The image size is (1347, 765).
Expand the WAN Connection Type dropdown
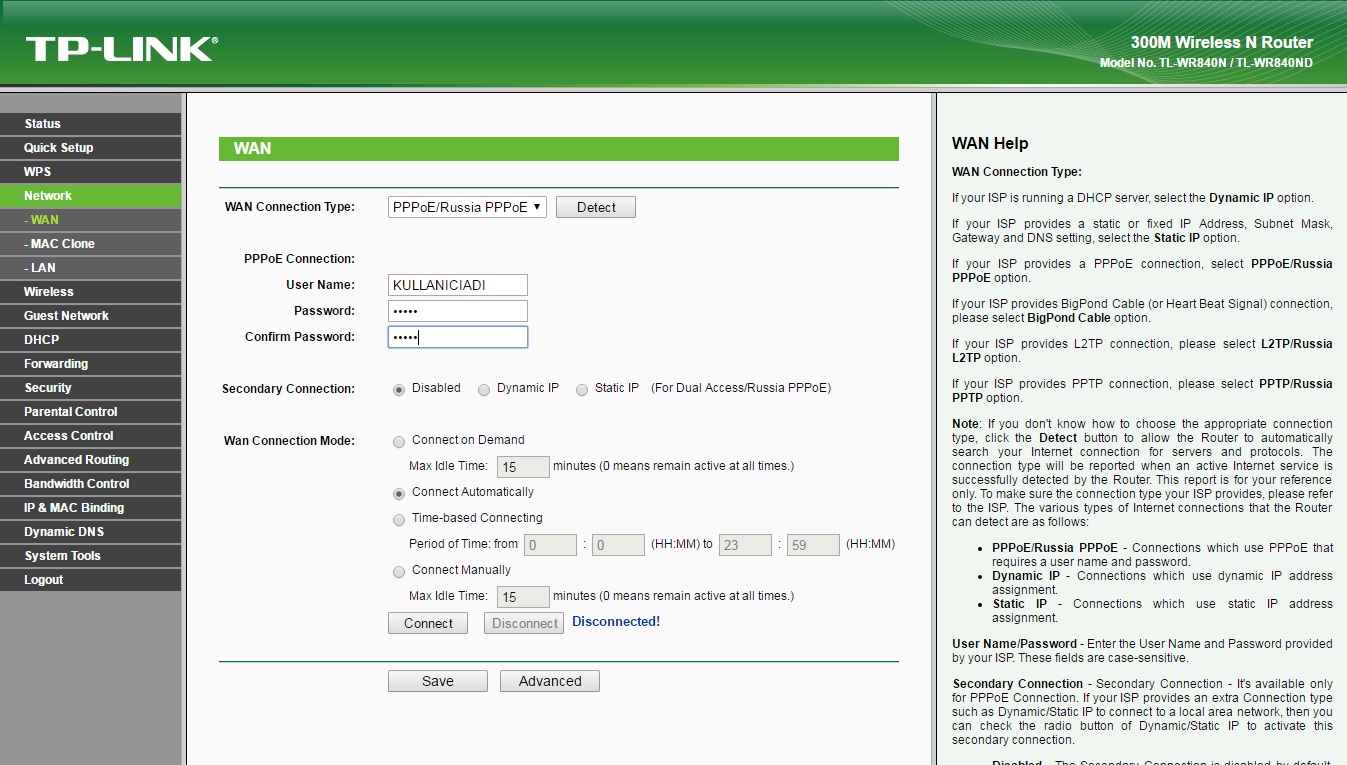[467, 207]
